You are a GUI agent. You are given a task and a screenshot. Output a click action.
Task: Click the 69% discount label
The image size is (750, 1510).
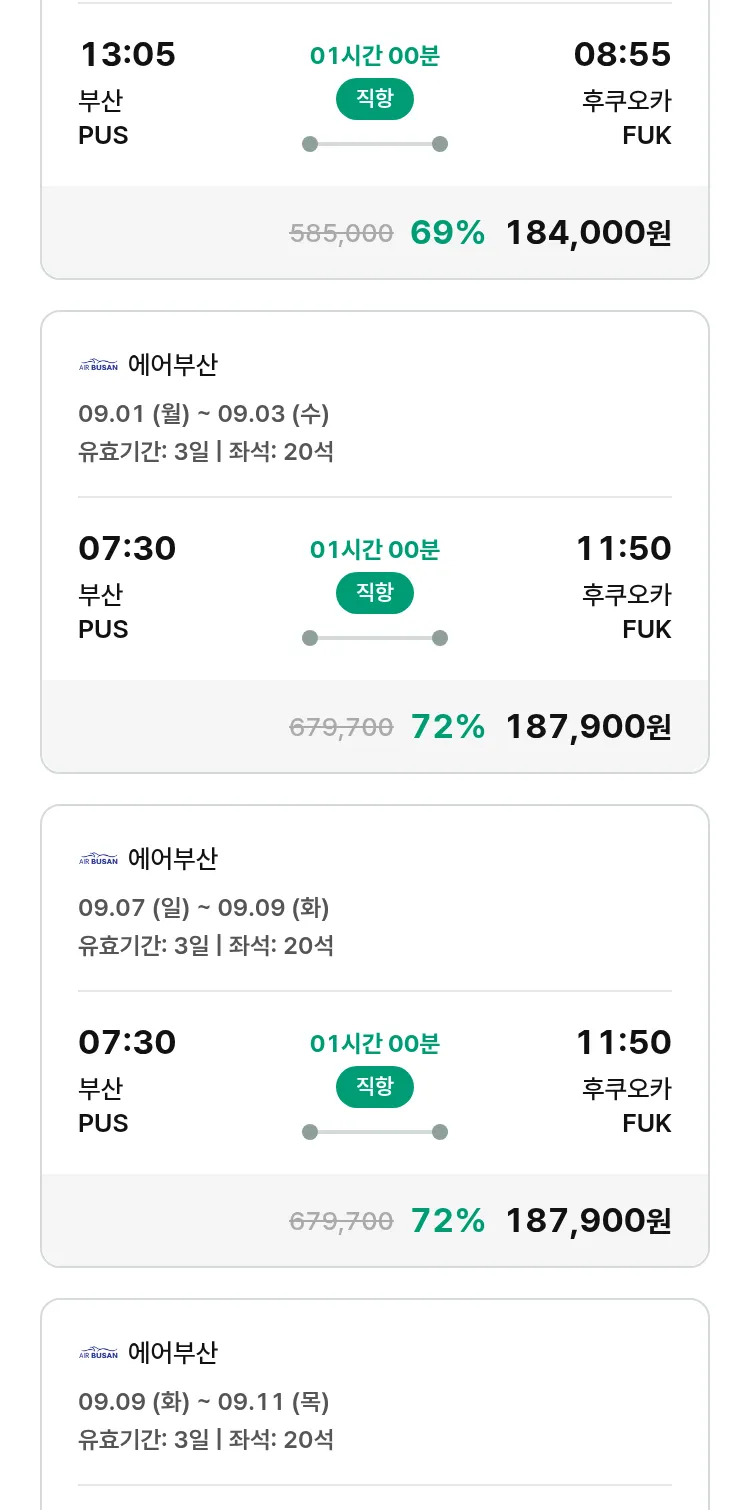pyautogui.click(x=447, y=233)
